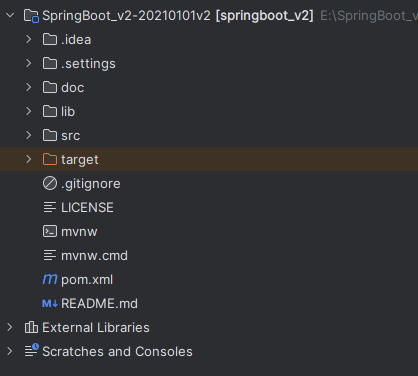Click the External Libraries bar-chart icon

(31, 327)
